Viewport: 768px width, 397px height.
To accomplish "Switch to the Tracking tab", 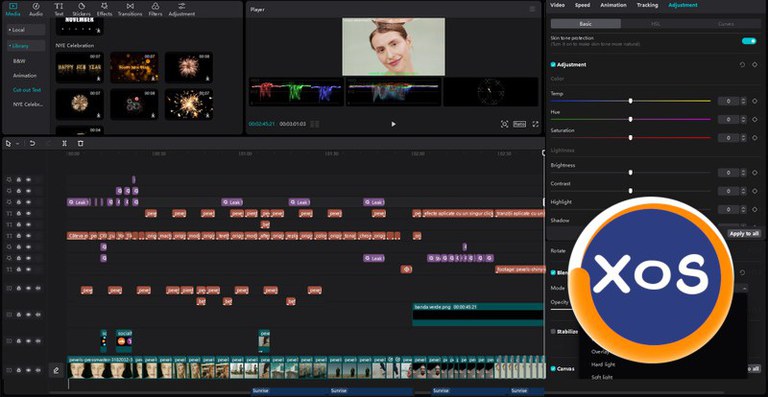I will click(647, 5).
